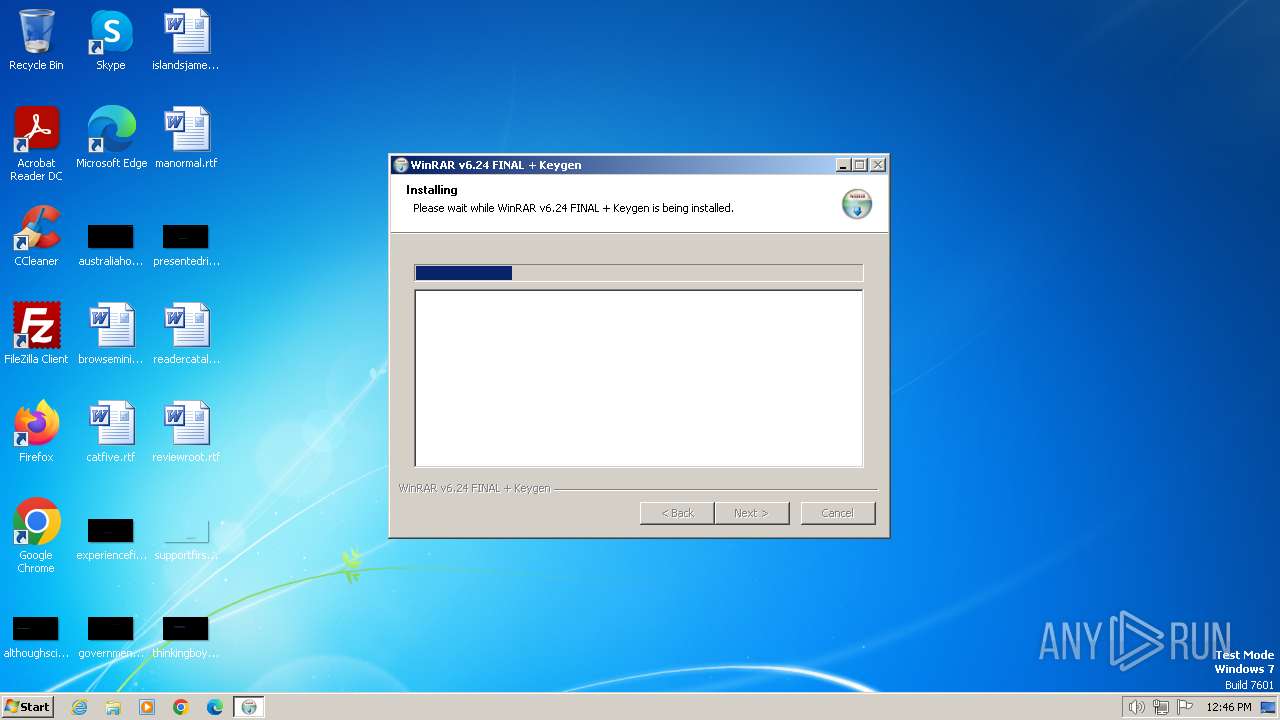Select the thinkingboy... desktop file

[186, 638]
